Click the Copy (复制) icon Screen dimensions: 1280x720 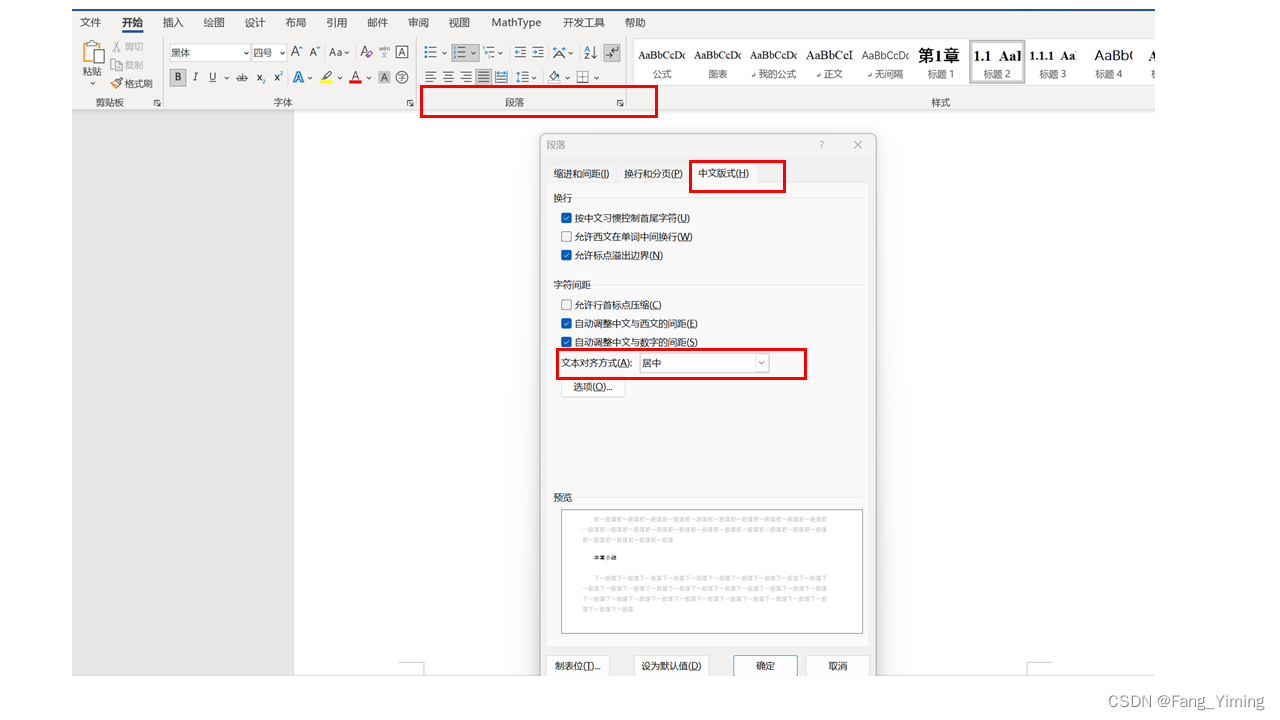point(117,65)
